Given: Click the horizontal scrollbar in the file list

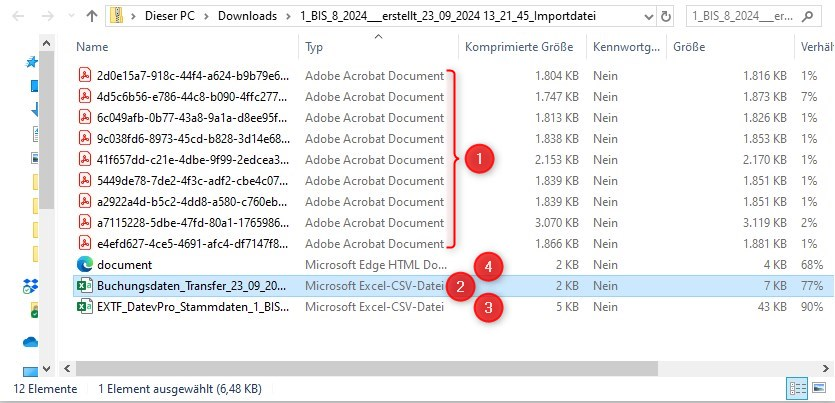Looking at the screenshot, I should tap(400, 368).
